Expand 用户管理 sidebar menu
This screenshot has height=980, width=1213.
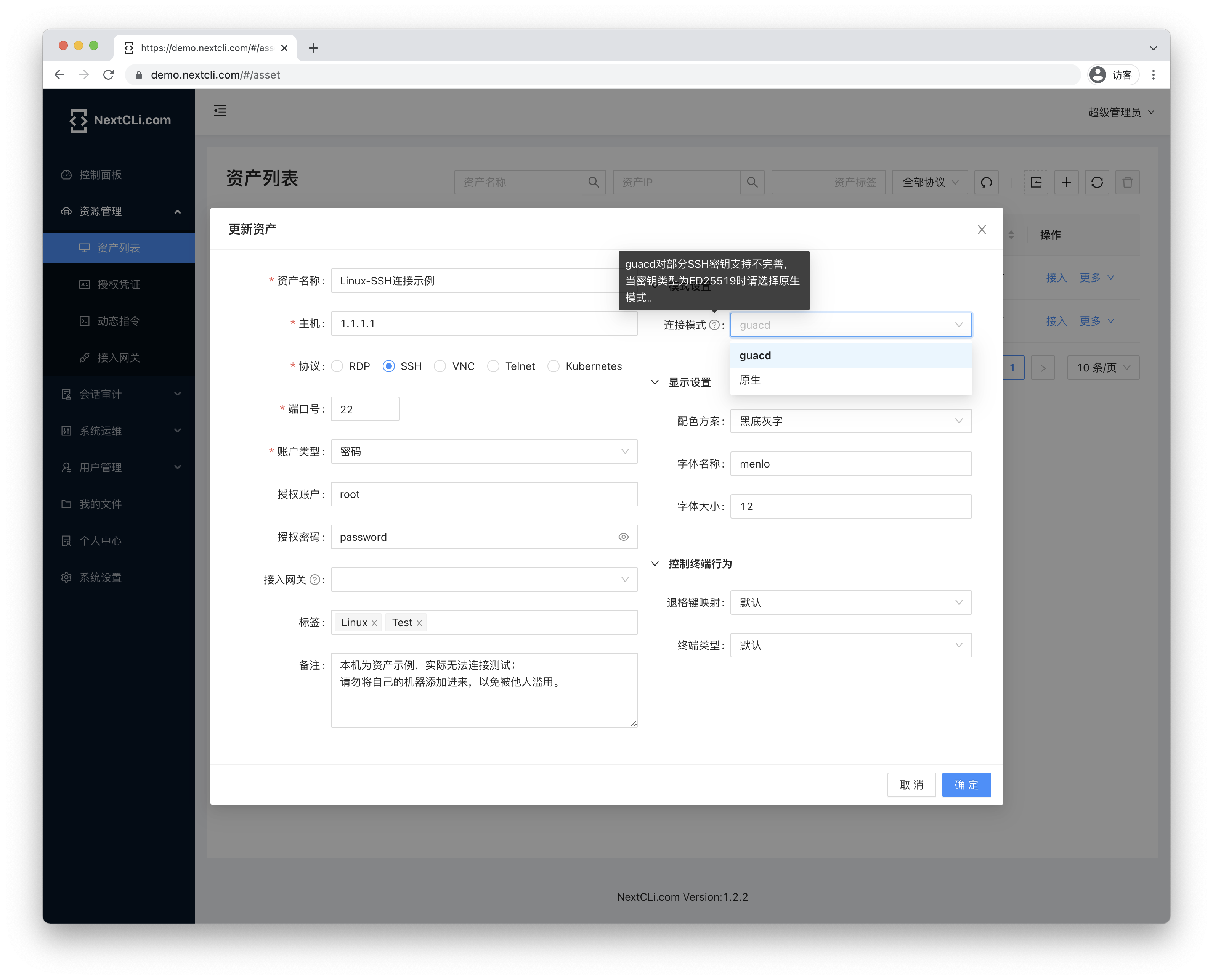tap(119, 468)
